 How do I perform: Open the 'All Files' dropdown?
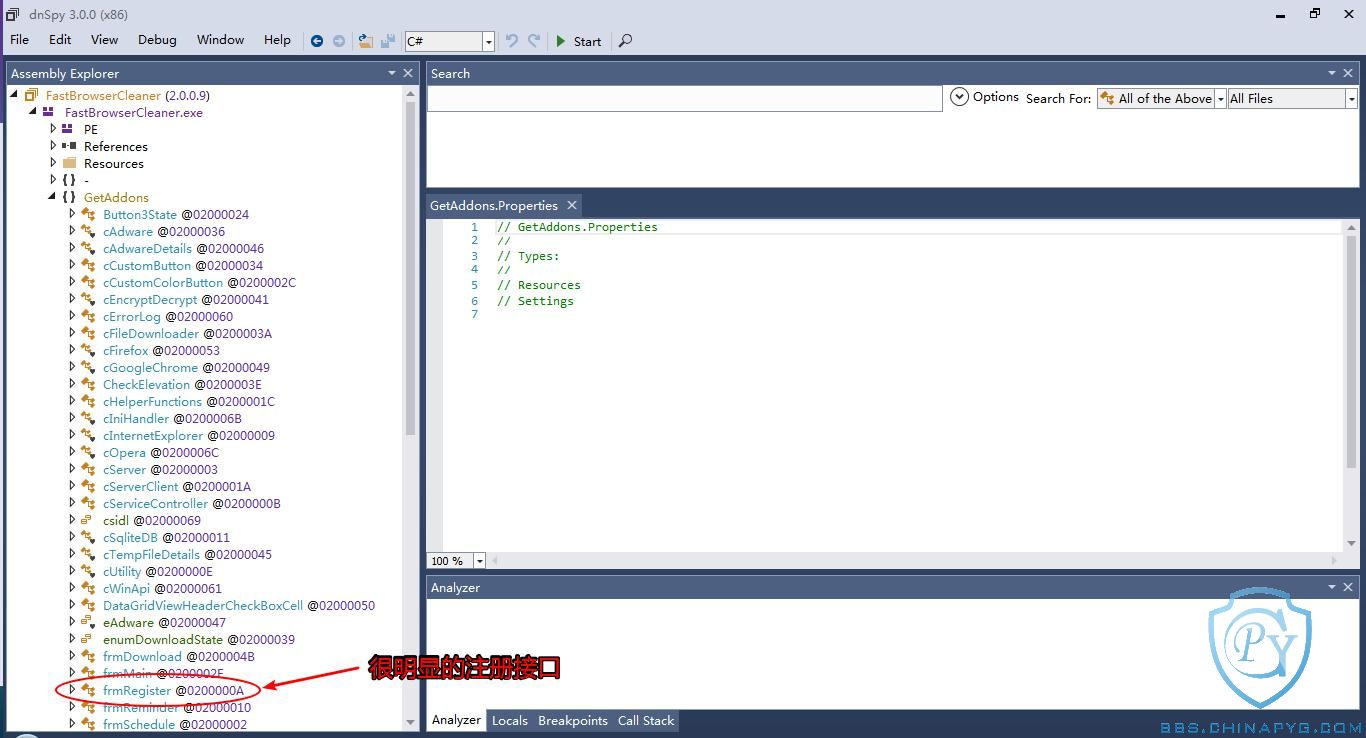(1292, 98)
